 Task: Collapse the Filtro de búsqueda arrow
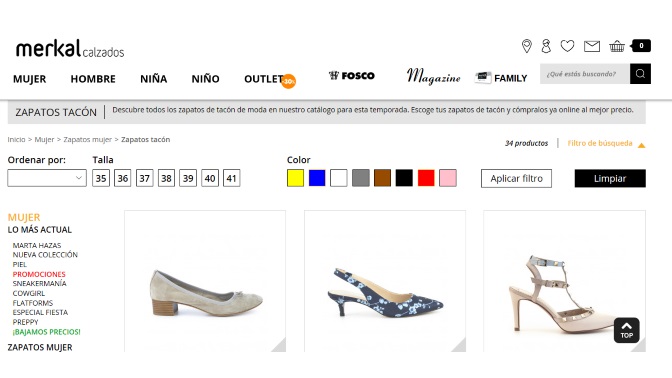coord(641,145)
